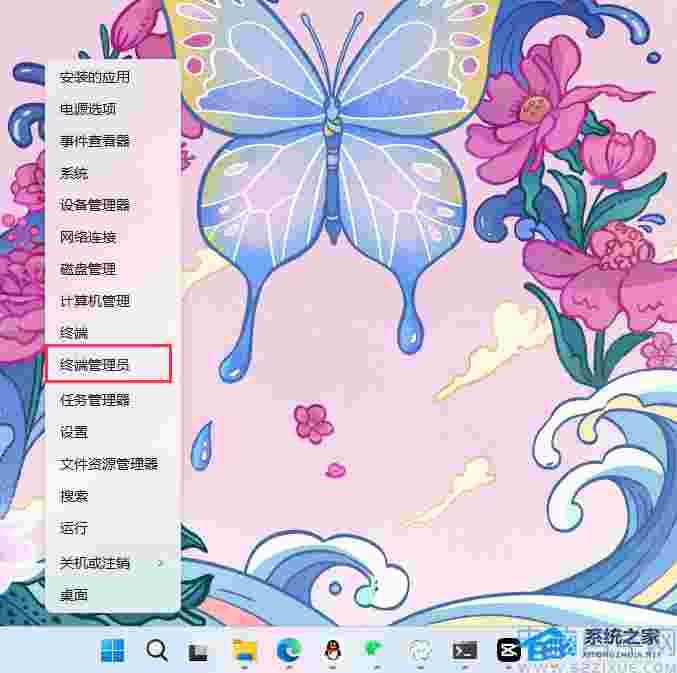Viewport: 677px width, 673px height.
Task: Choose 电源选项 in the menu
Action: [x=88, y=109]
